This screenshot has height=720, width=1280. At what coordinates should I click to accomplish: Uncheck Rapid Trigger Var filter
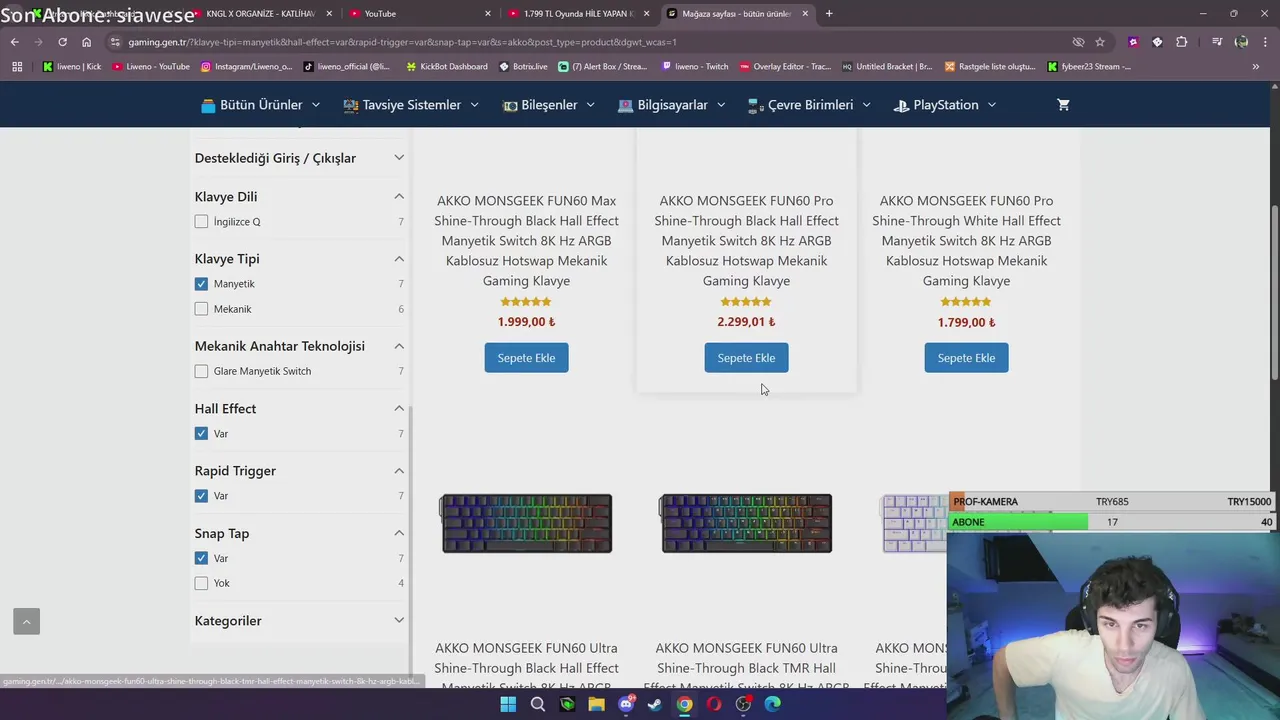201,496
